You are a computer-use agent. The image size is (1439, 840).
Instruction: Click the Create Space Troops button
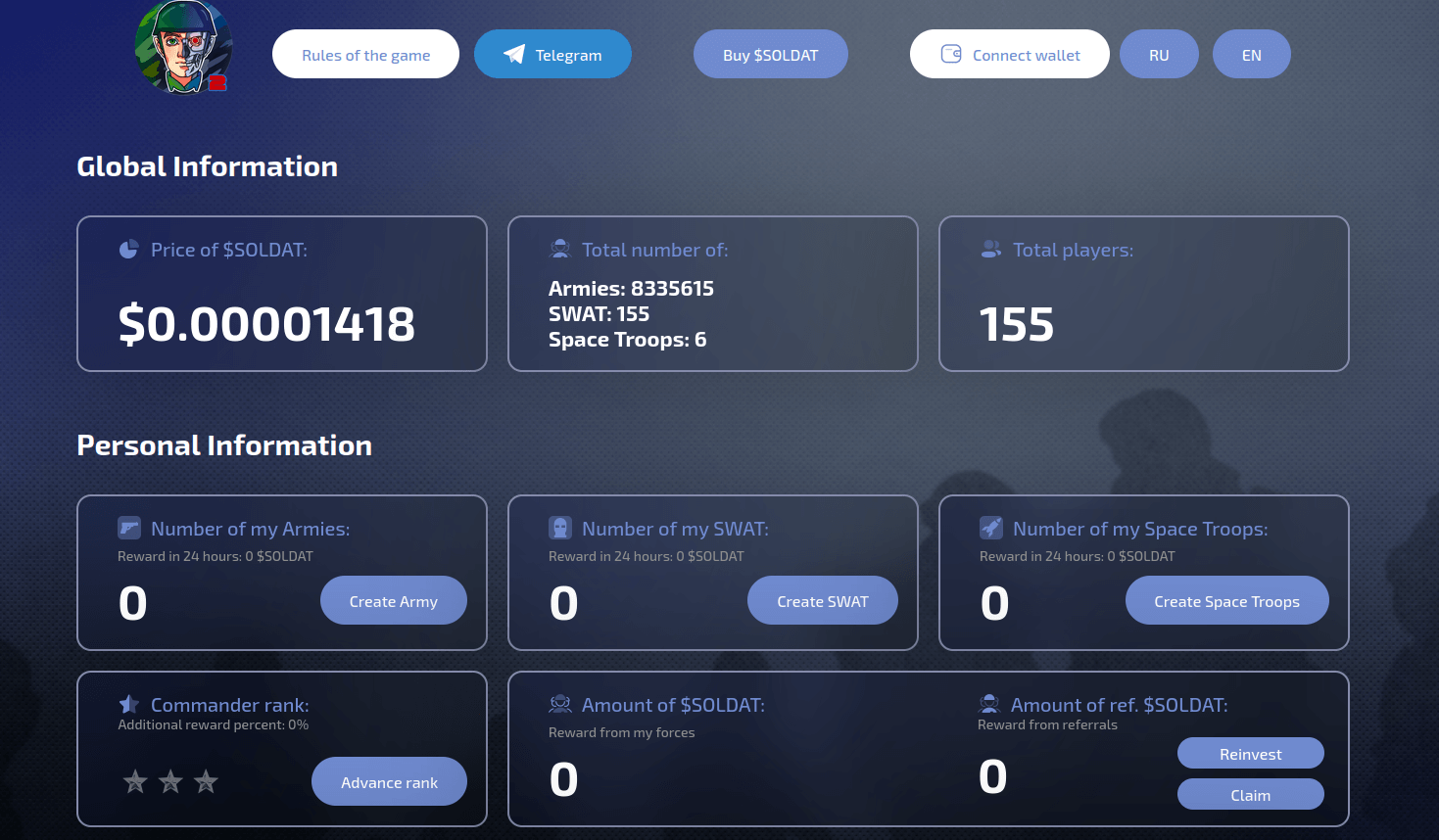pos(1227,600)
